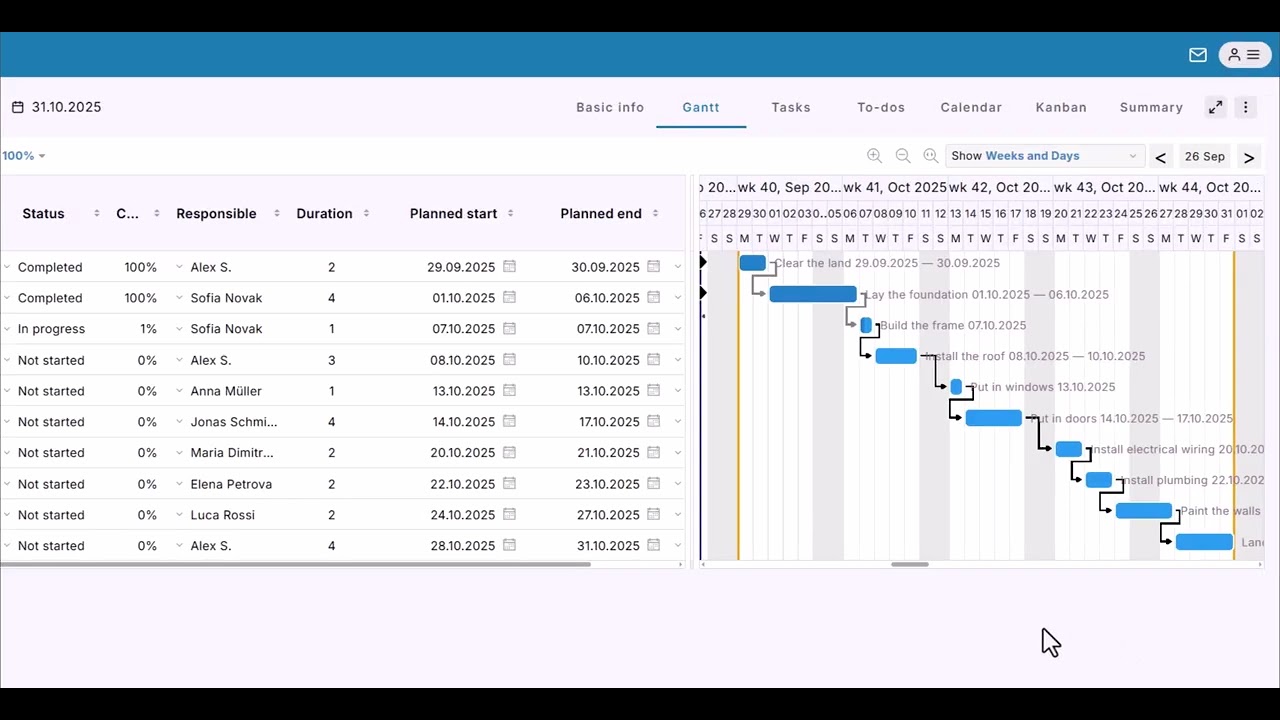Sort by the Planned end column

tap(655, 213)
